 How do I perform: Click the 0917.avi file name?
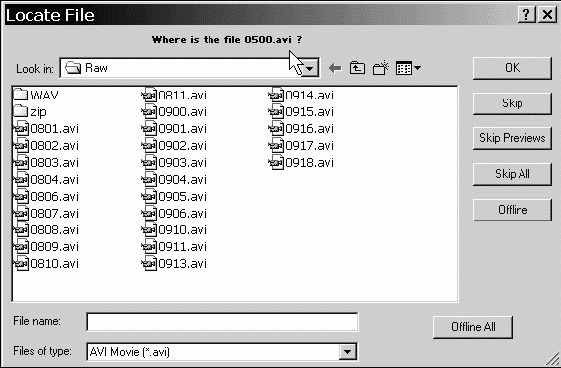(309, 146)
